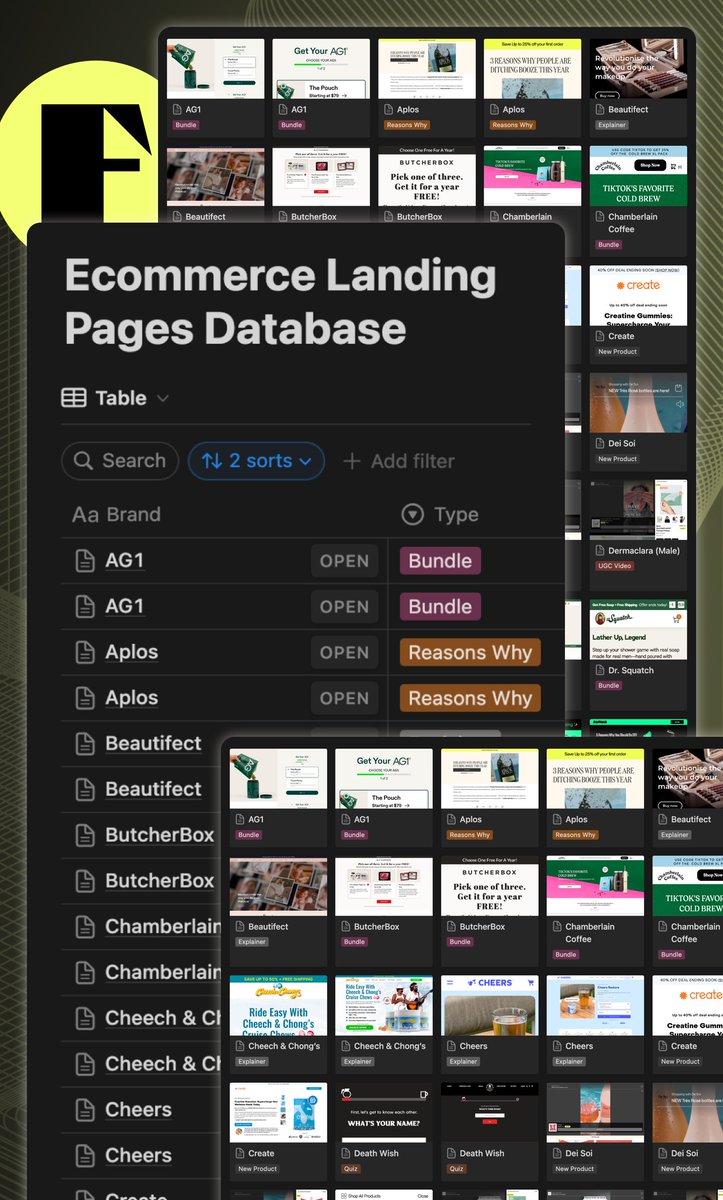The width and height of the screenshot is (723, 1200).
Task: Open the first Beautifect row in the table
Action: (153, 743)
